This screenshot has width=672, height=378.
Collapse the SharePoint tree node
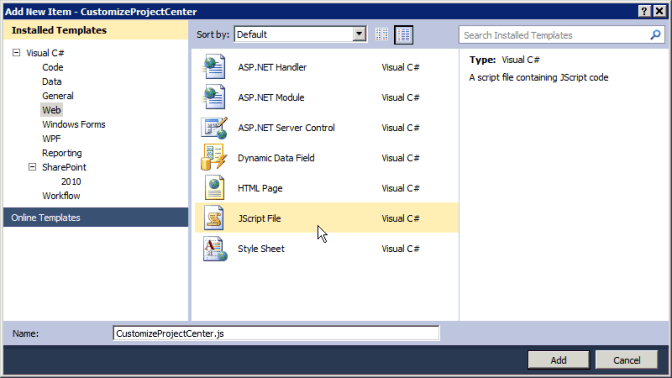[x=32, y=167]
